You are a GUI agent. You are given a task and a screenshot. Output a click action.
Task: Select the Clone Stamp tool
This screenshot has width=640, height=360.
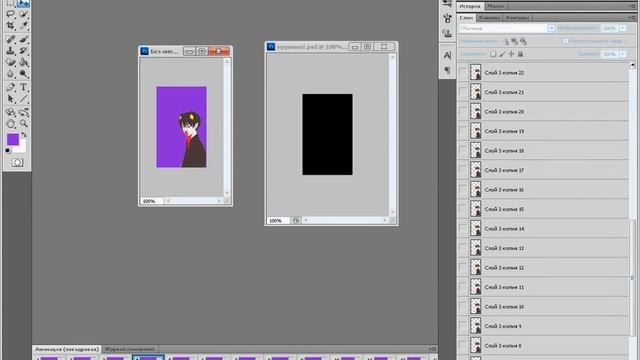[11, 51]
